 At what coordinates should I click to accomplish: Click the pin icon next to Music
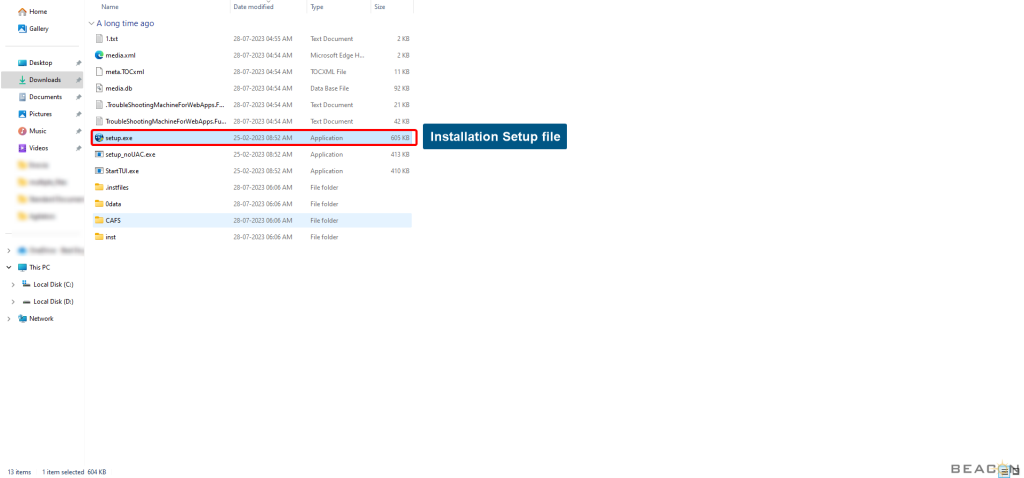coord(78,131)
